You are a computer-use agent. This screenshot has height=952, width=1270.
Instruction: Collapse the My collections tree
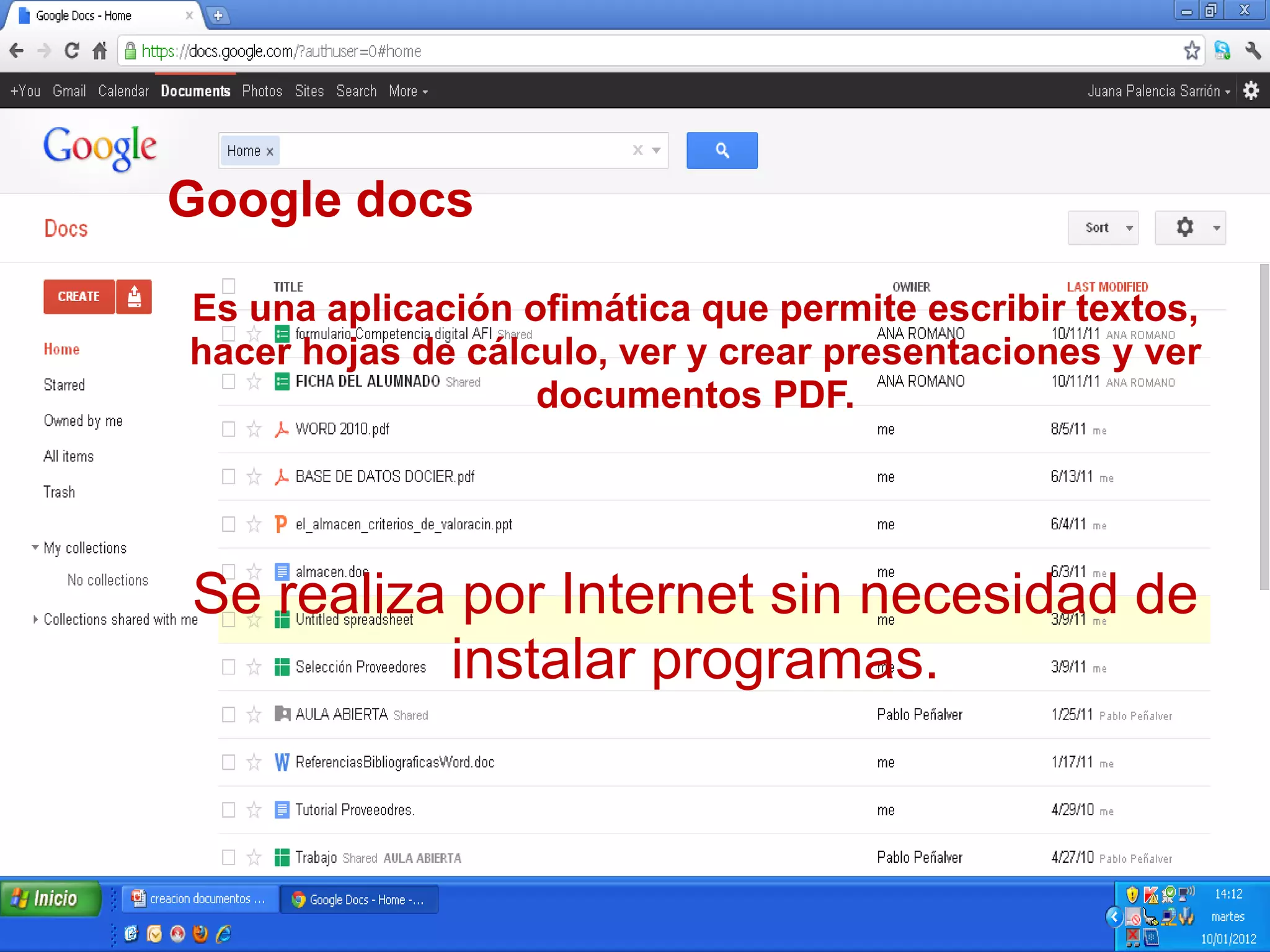tap(35, 547)
